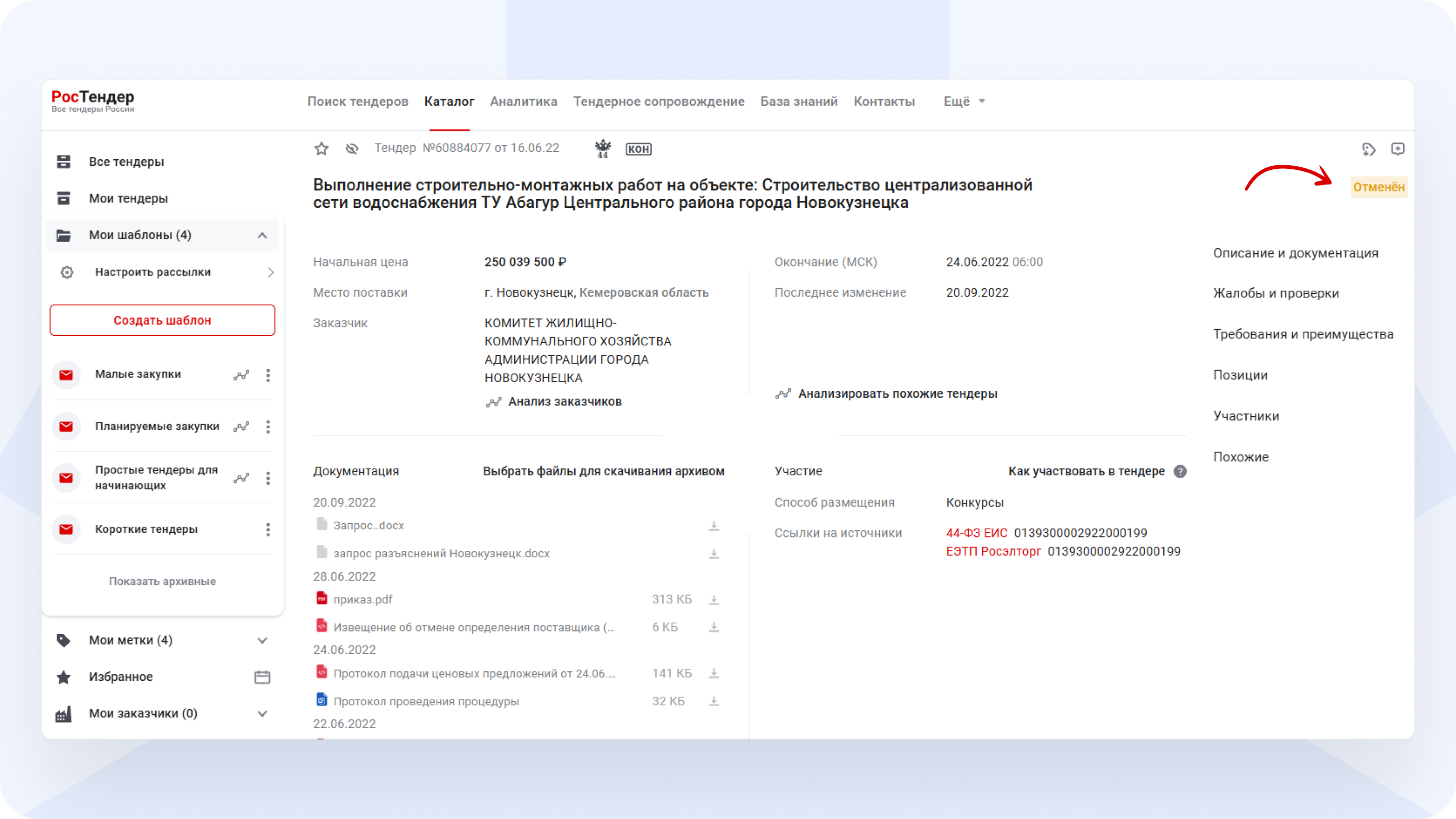
Task: Open calendar icon next to Избранное
Action: (x=262, y=676)
